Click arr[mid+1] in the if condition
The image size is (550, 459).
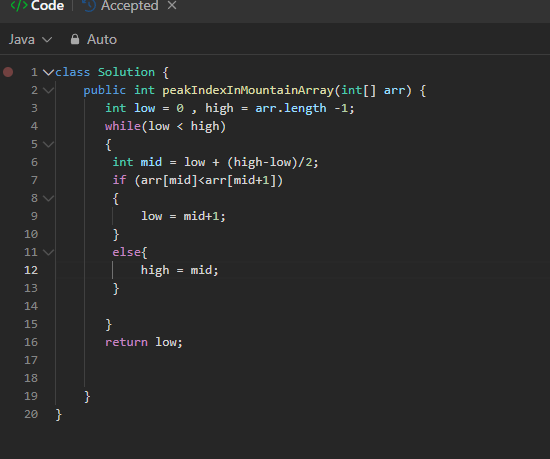240,180
